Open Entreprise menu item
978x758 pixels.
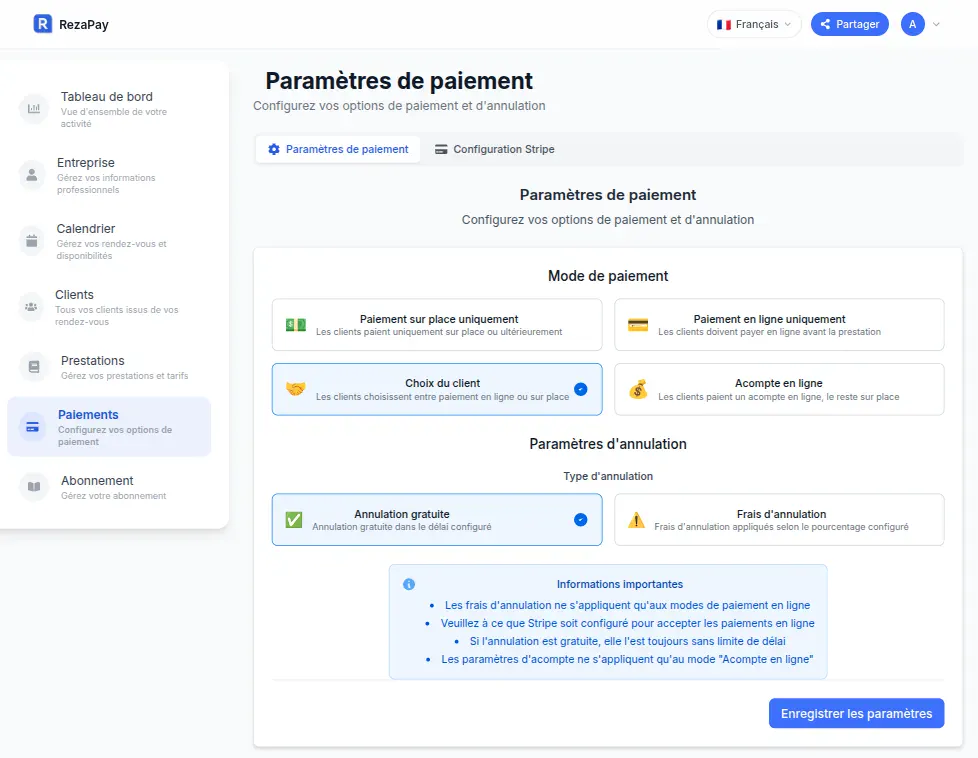109,175
